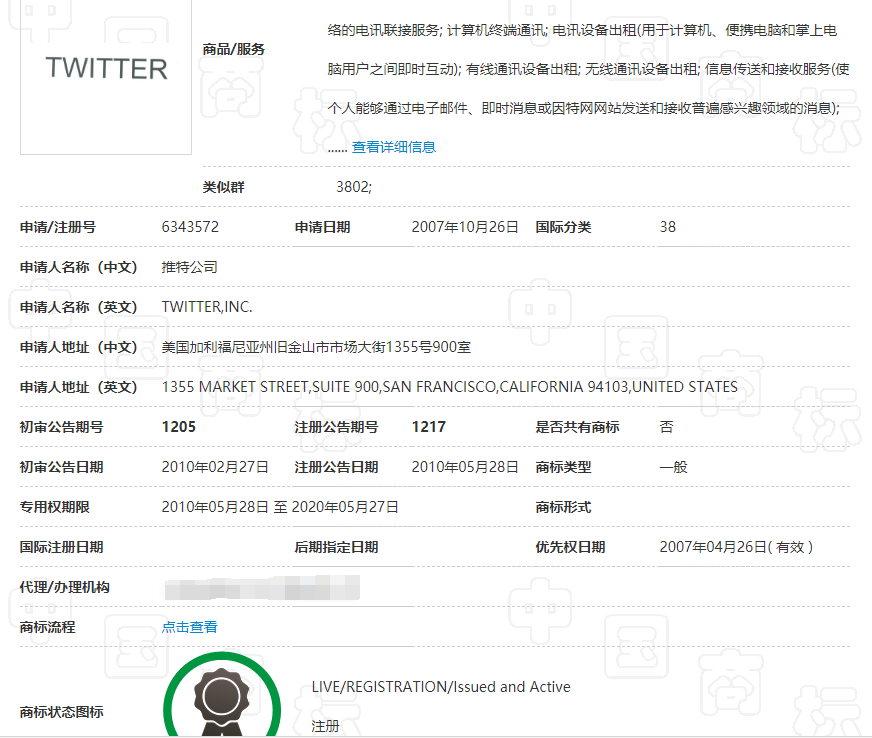The height and width of the screenshot is (738, 872).
Task: Click the trademark type value 一般
Action: [x=673, y=467]
